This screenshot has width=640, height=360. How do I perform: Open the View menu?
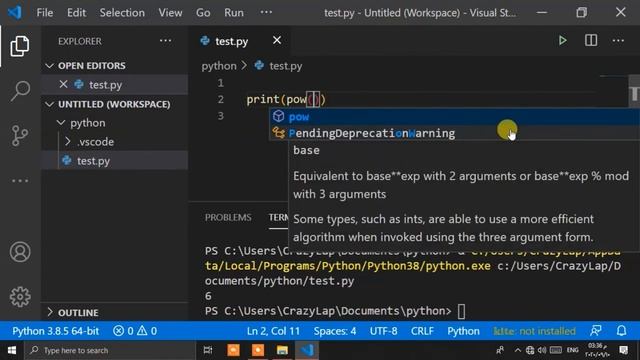tap(170, 13)
